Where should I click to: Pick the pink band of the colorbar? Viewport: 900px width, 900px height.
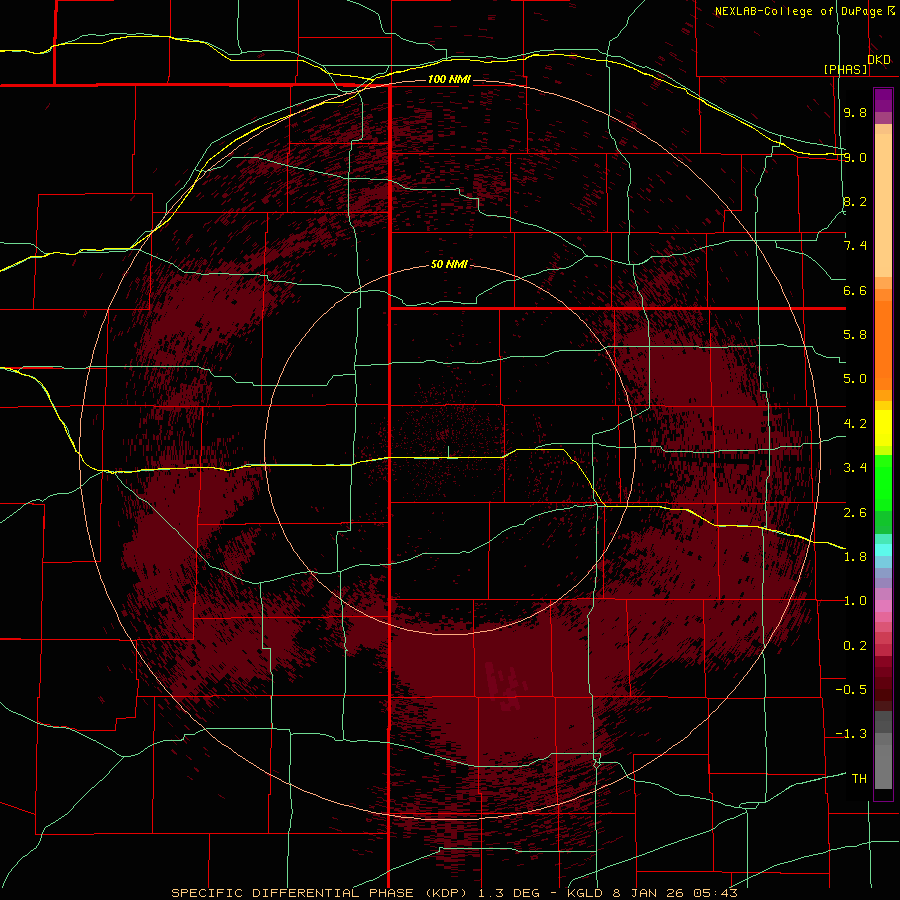(883, 606)
